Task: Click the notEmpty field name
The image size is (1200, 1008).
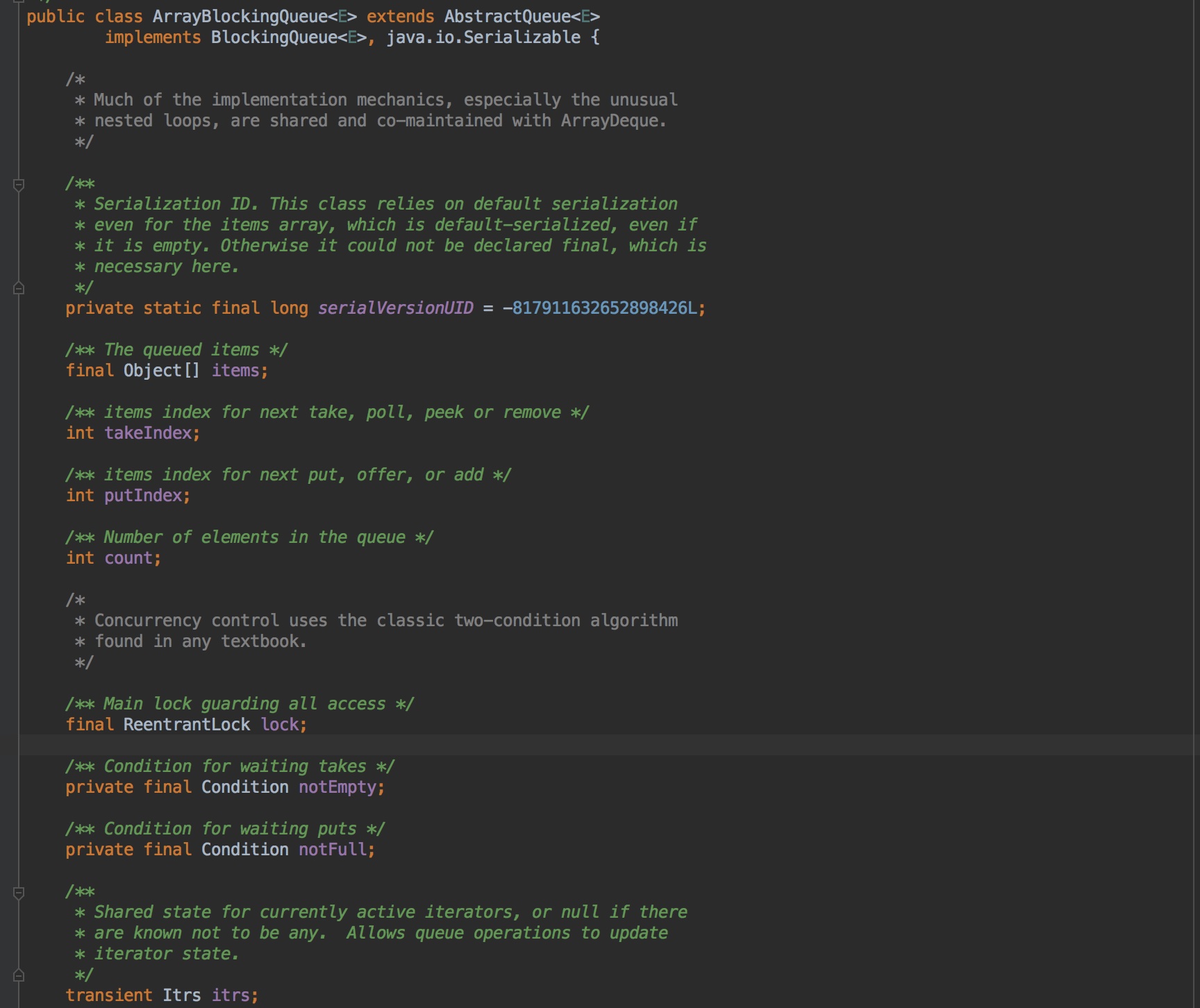Action: pyautogui.click(x=337, y=787)
